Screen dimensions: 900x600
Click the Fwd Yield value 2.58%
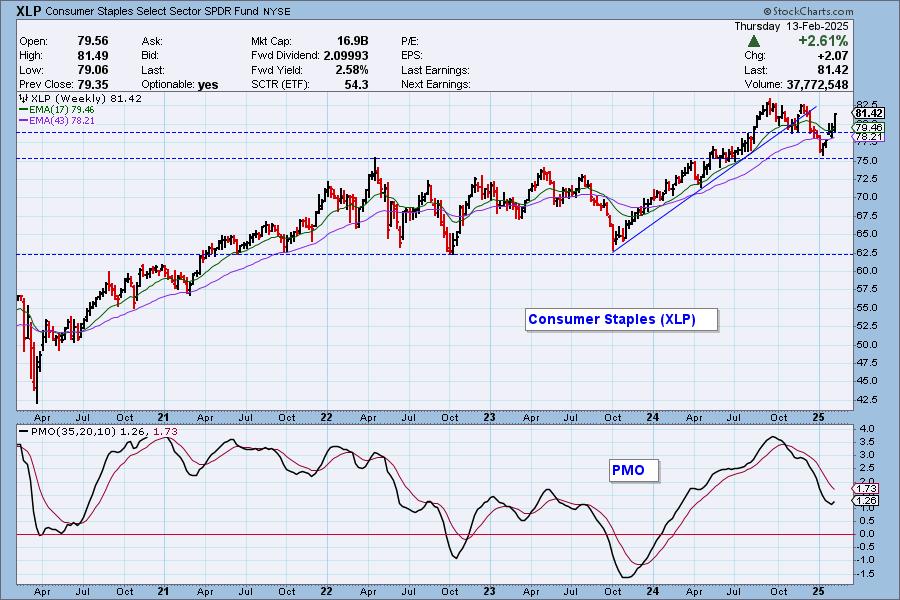click(352, 70)
